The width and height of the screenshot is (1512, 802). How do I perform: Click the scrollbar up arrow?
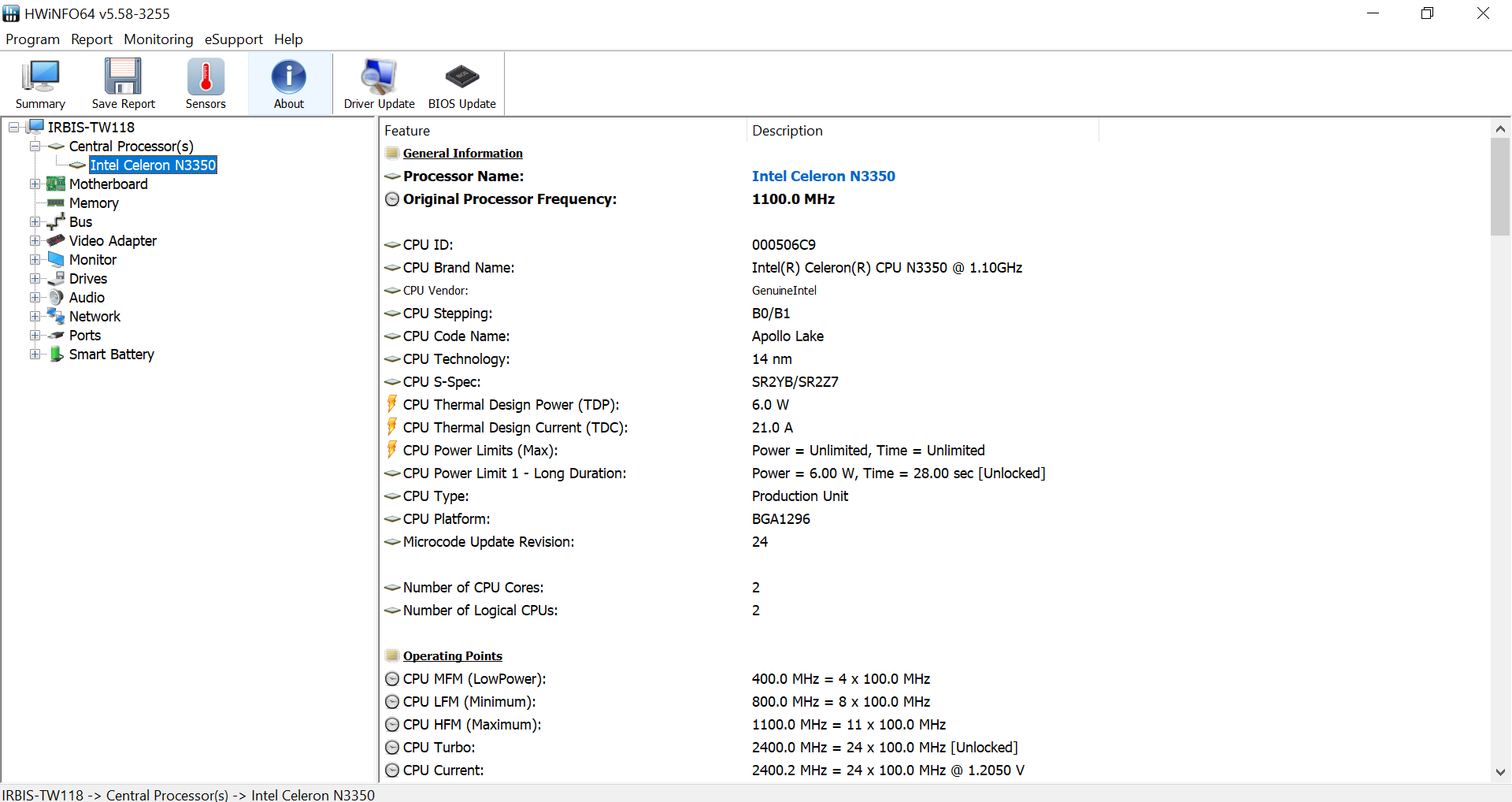point(1500,128)
